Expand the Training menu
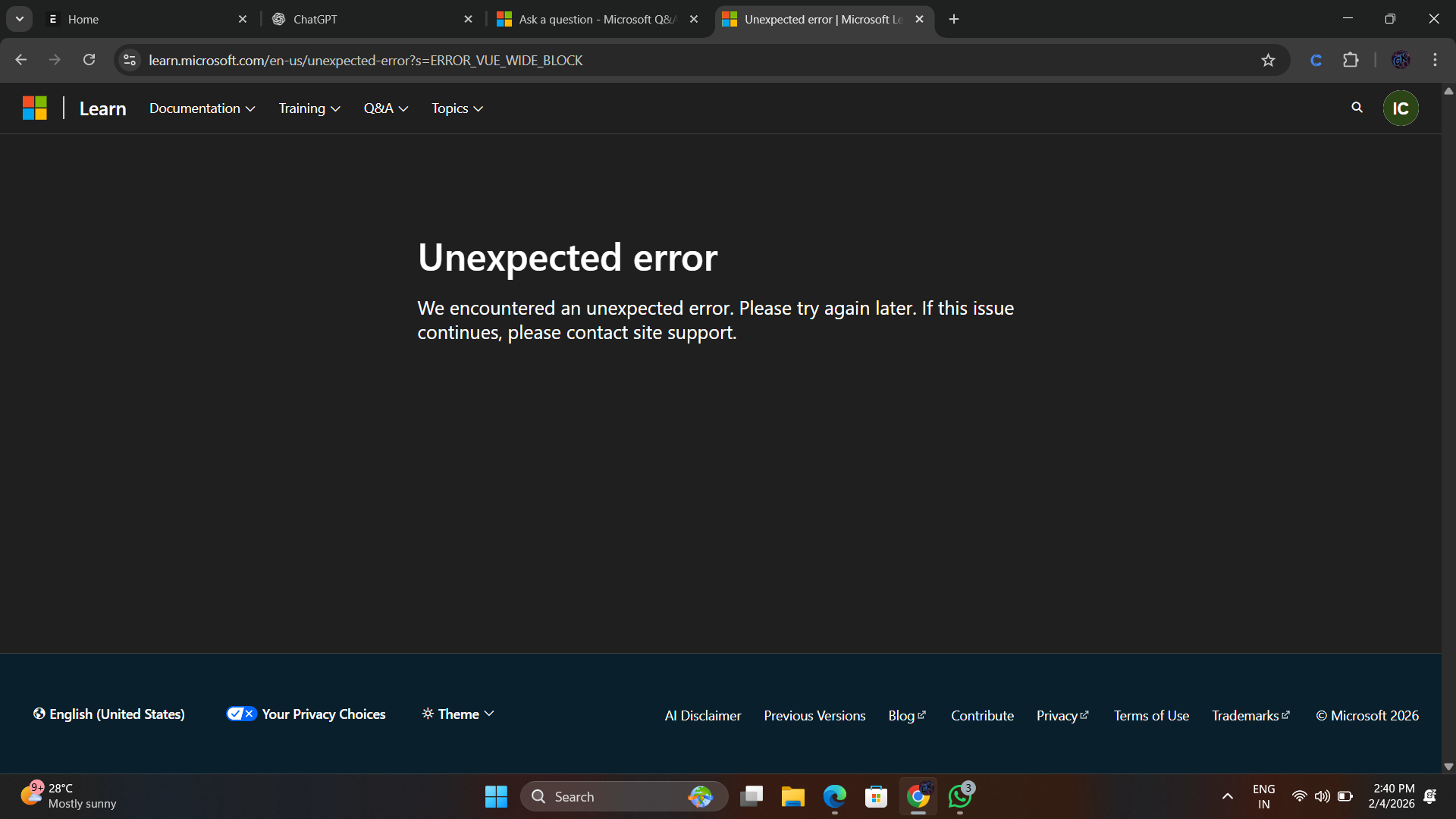 pyautogui.click(x=309, y=108)
